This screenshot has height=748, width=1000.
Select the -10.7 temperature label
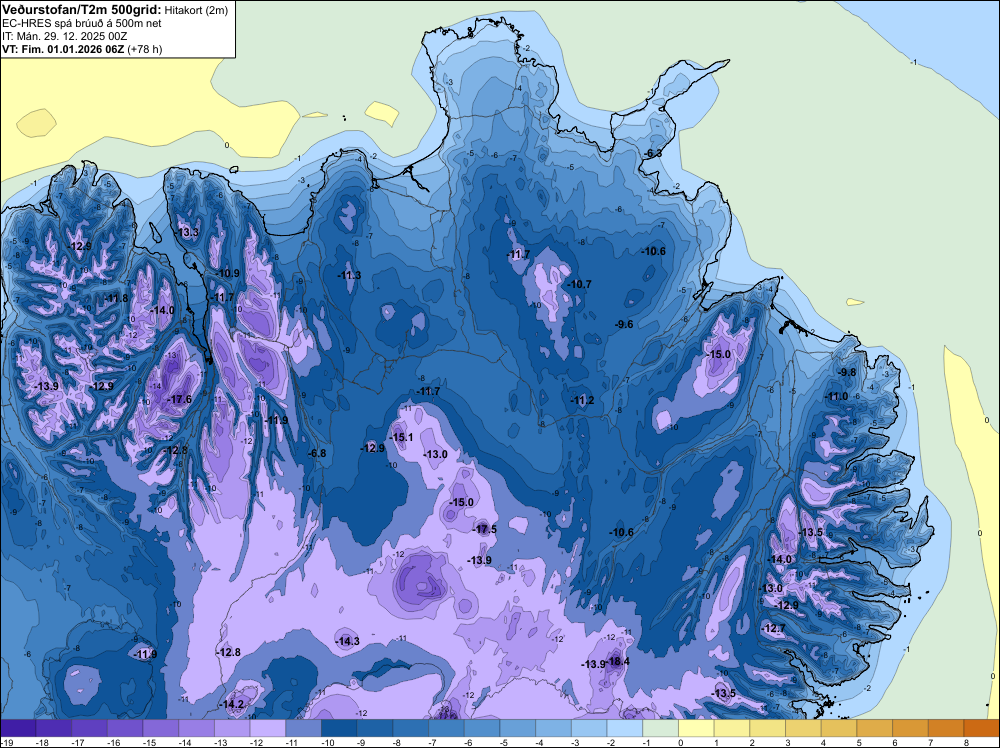(x=579, y=284)
